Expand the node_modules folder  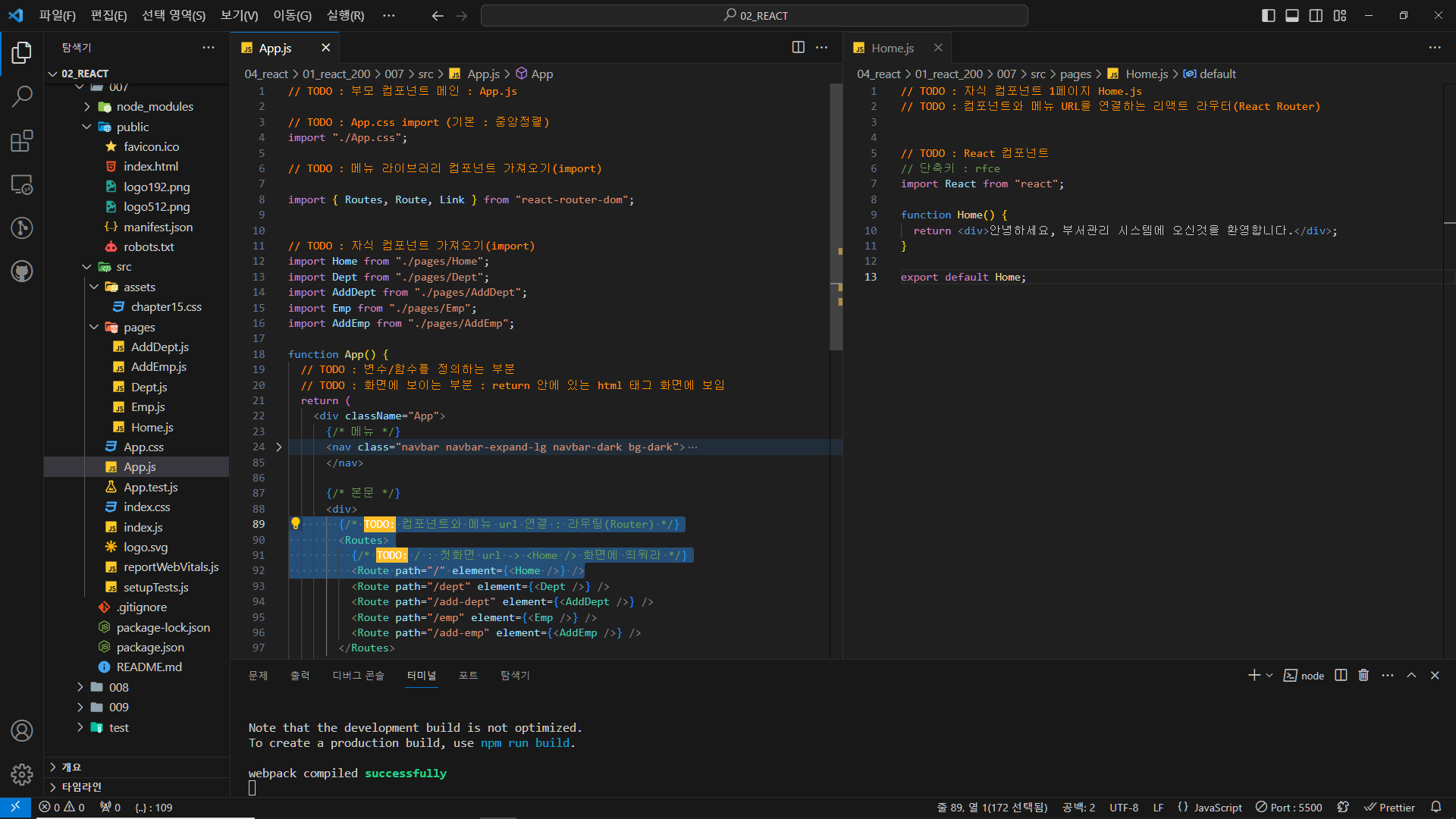(155, 107)
